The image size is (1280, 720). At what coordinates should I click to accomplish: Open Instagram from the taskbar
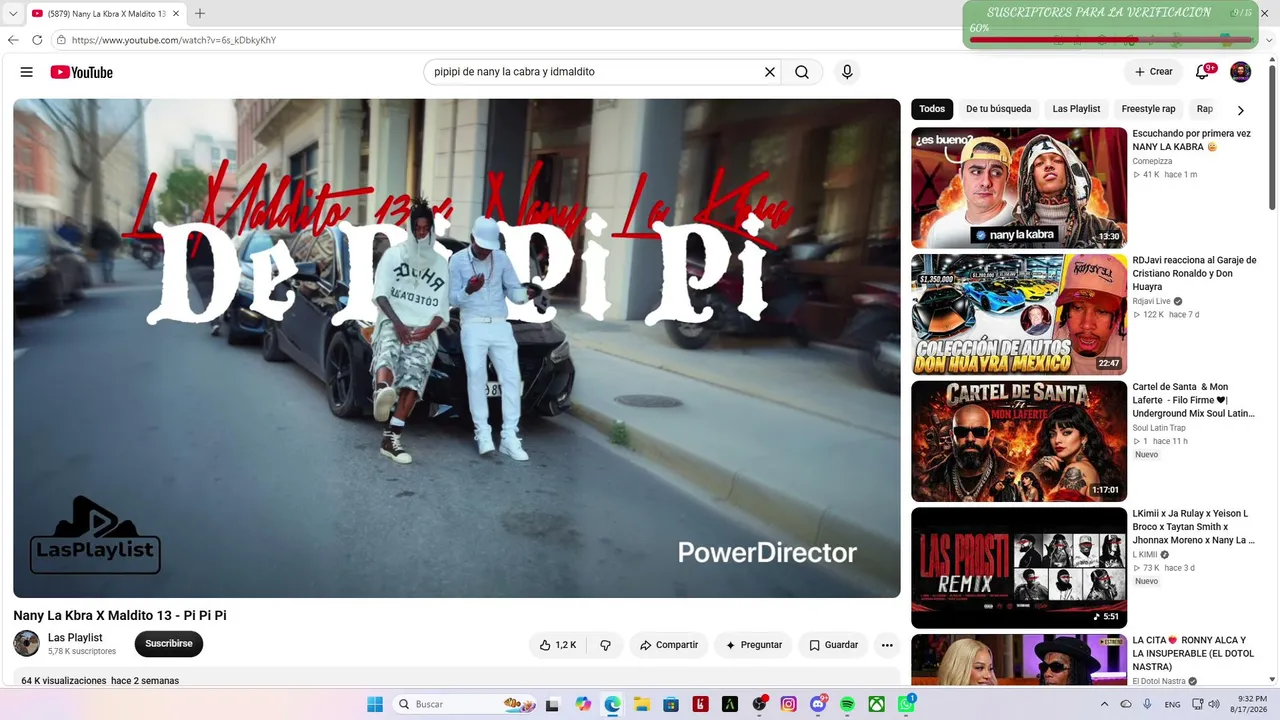click(x=789, y=704)
